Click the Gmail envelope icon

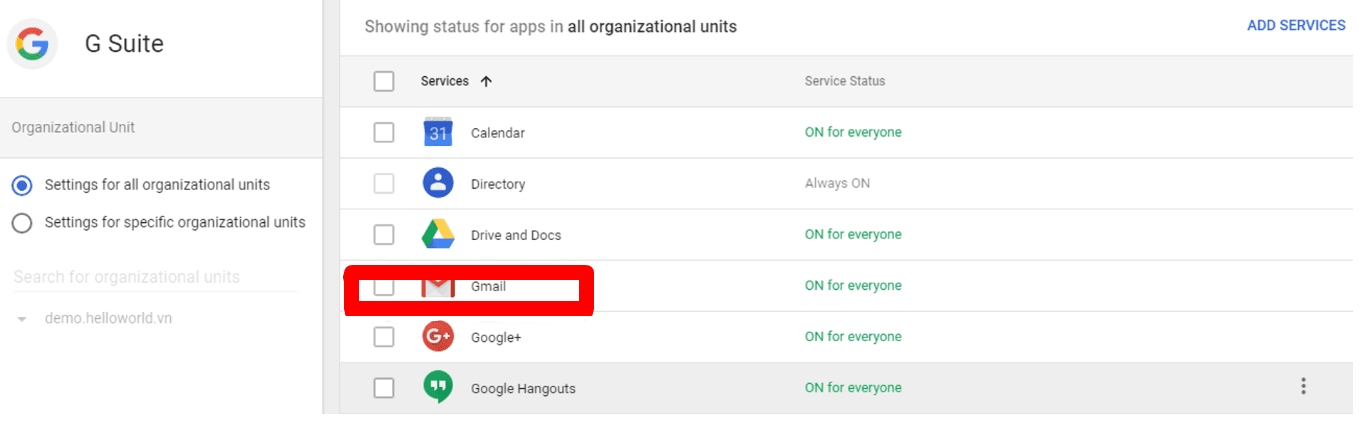coord(438,286)
